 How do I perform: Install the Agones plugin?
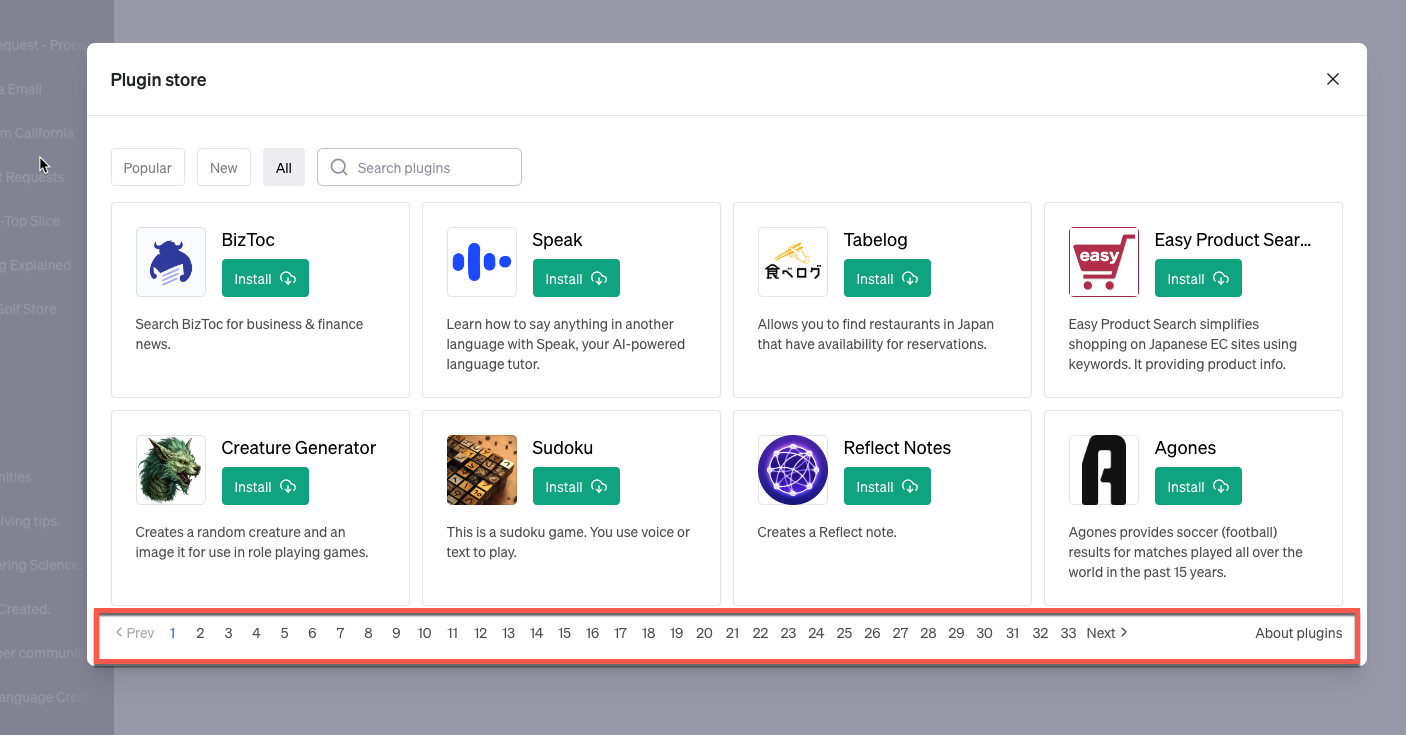coord(1198,487)
